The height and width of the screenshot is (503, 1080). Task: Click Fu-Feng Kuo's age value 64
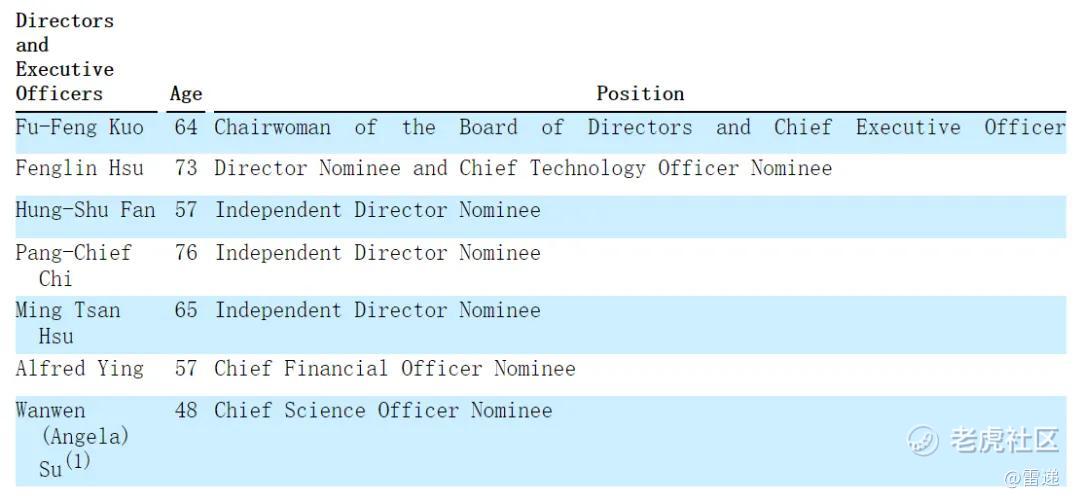(x=186, y=128)
